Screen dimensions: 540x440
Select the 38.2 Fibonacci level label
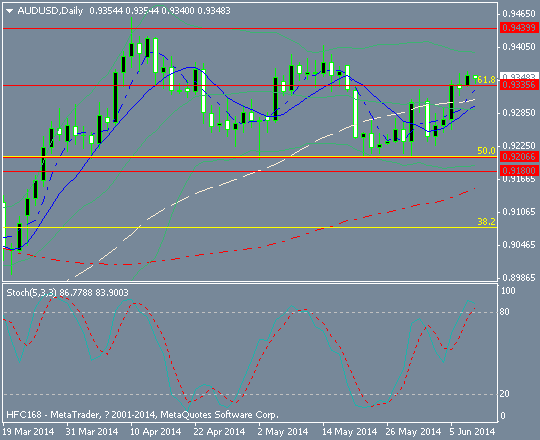(486, 222)
